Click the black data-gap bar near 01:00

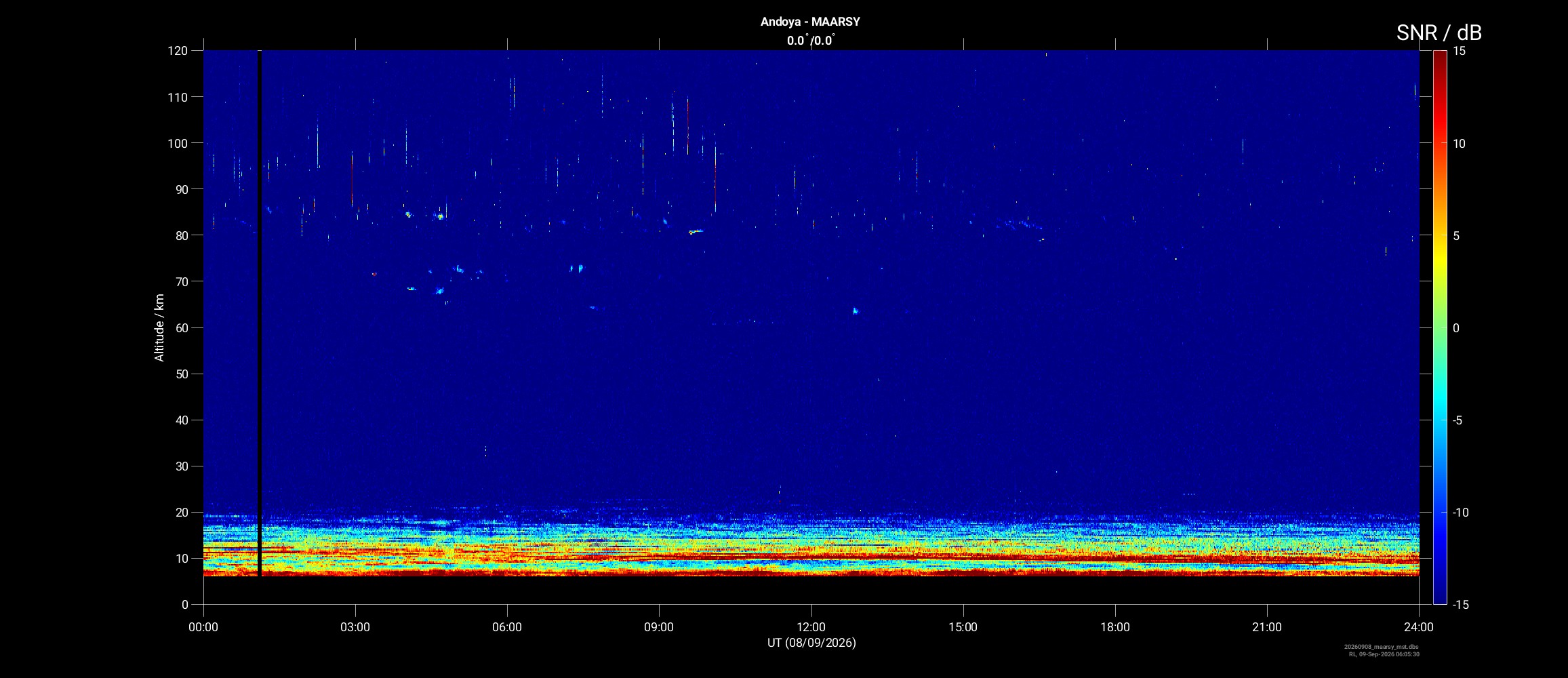coord(260,313)
